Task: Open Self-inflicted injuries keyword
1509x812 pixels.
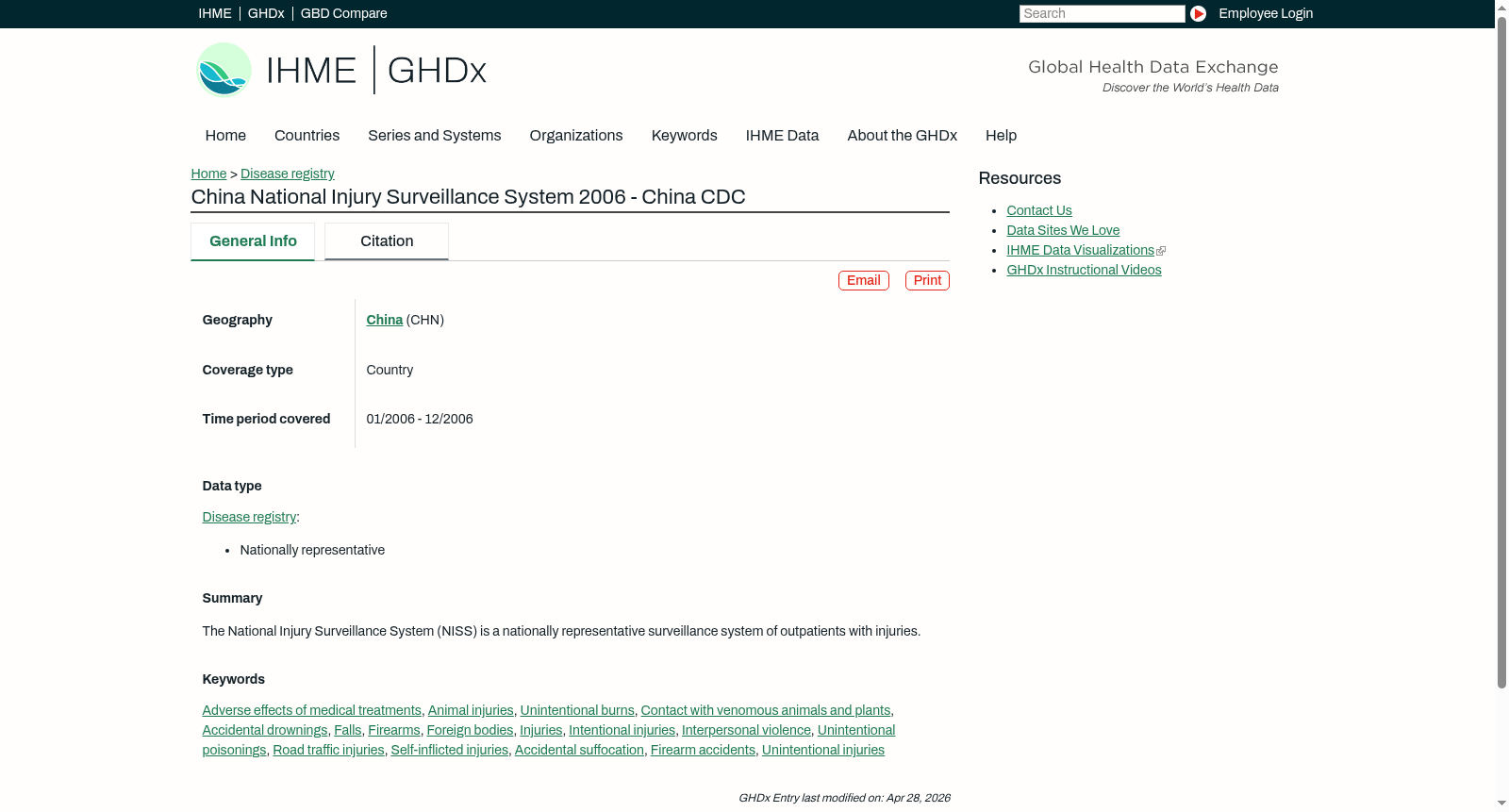Action: [449, 750]
